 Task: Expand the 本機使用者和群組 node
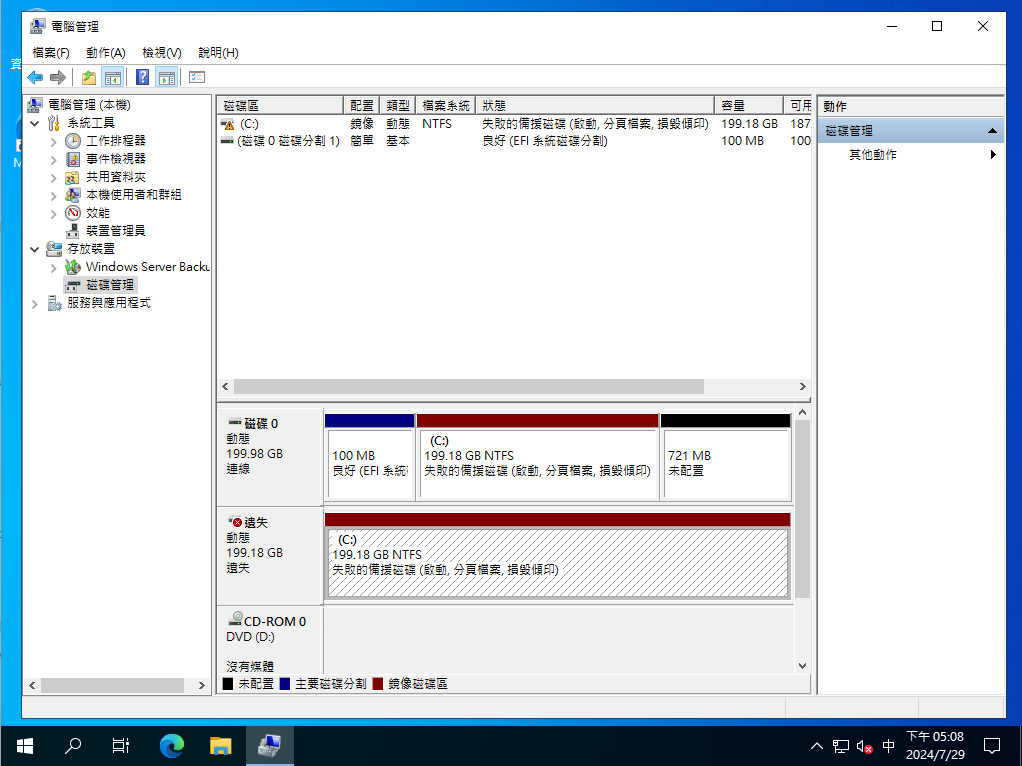(53, 195)
